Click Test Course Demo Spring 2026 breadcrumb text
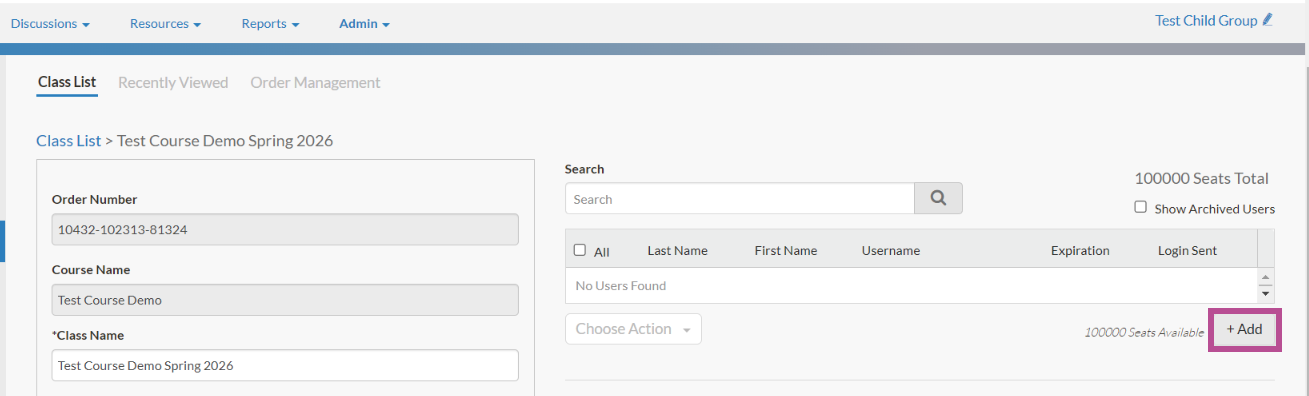The height and width of the screenshot is (396, 1309). pos(225,141)
